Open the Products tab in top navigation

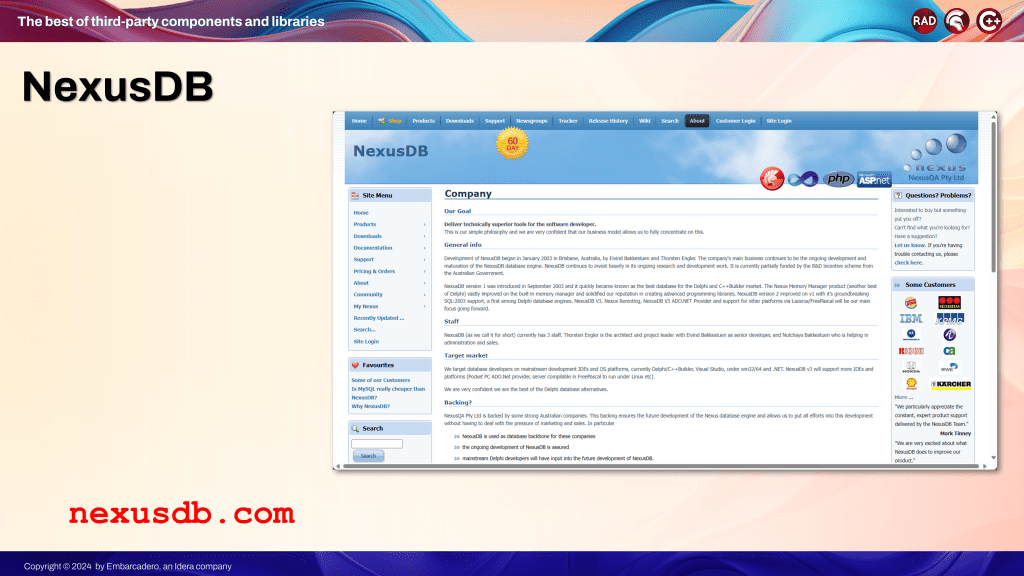click(423, 121)
